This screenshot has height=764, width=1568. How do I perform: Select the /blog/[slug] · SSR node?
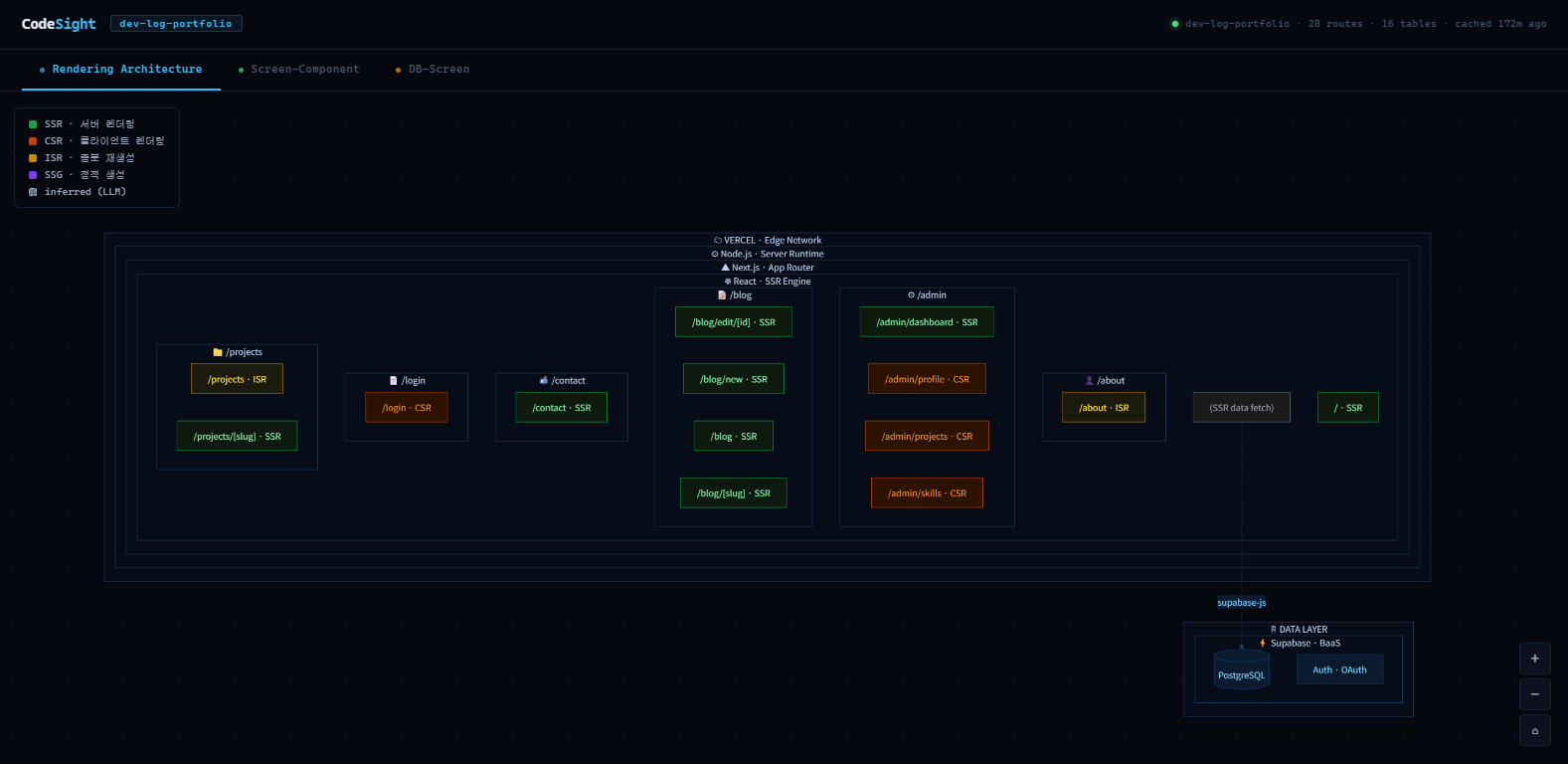click(734, 493)
